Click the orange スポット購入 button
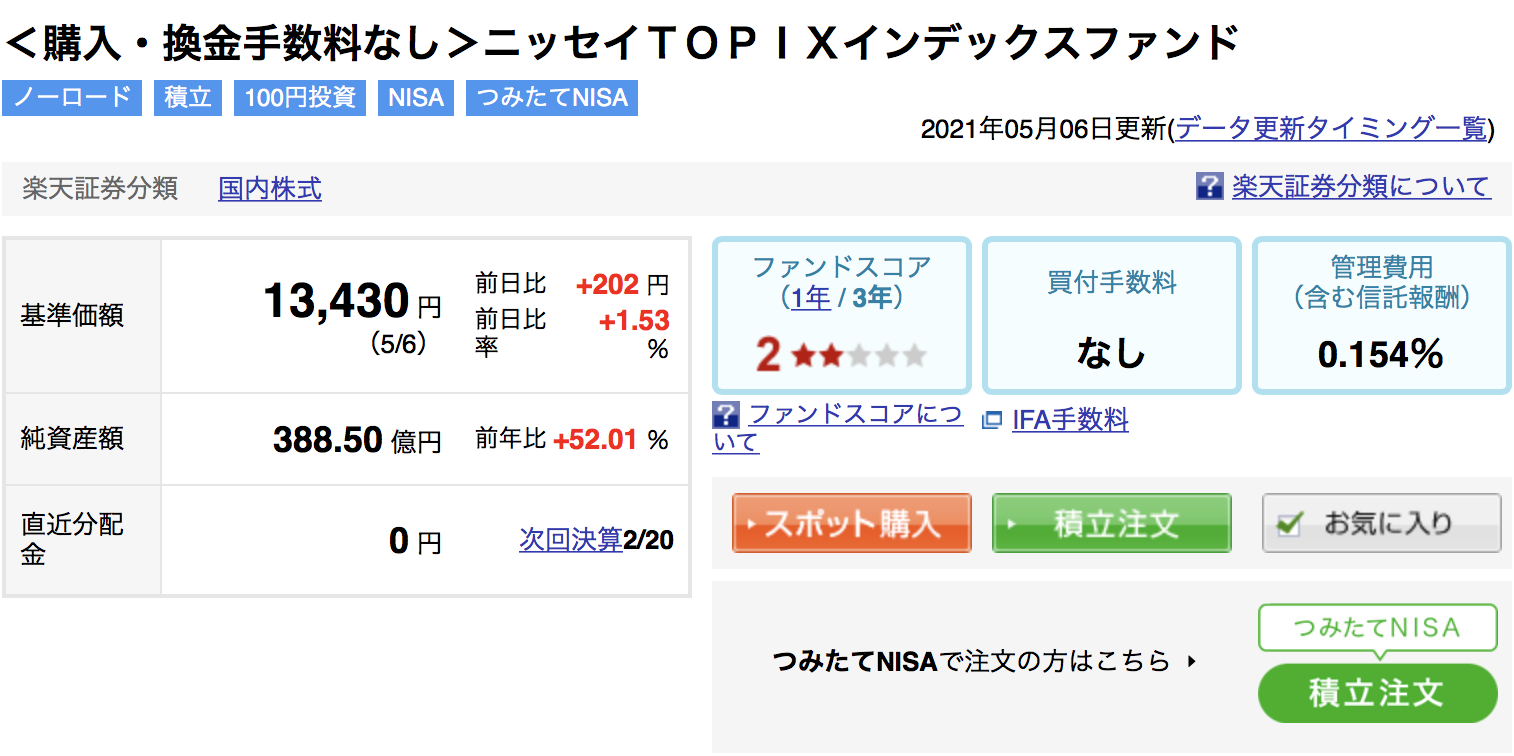 (852, 523)
